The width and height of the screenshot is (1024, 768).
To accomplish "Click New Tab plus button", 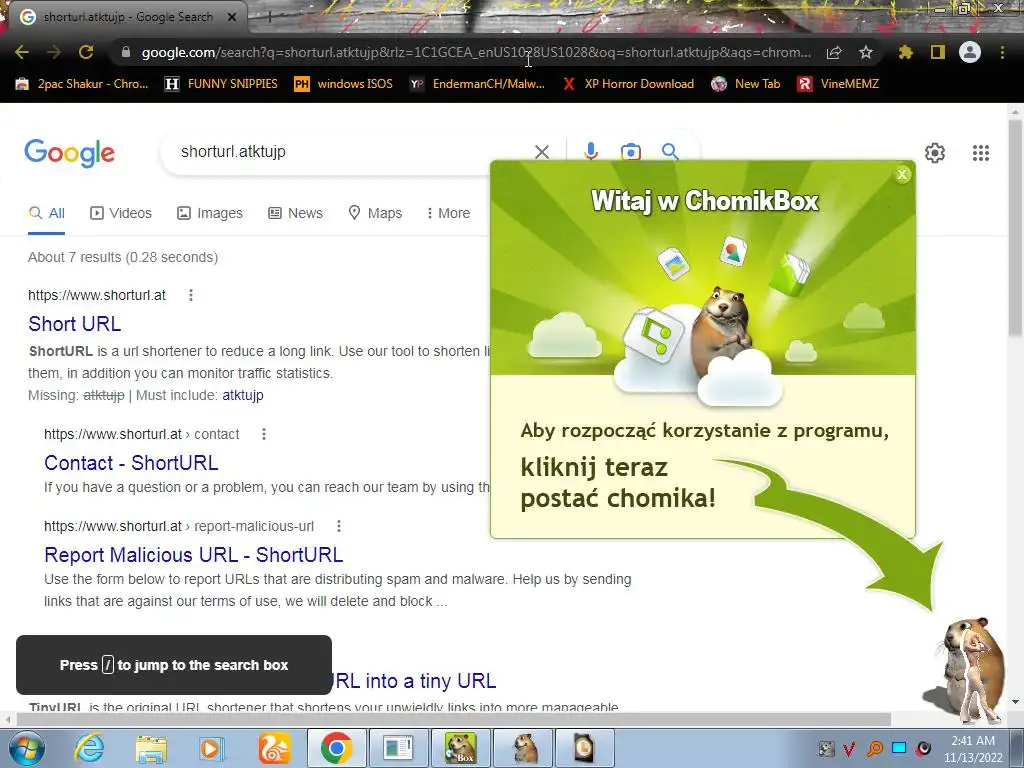I will pyautogui.click(x=269, y=18).
